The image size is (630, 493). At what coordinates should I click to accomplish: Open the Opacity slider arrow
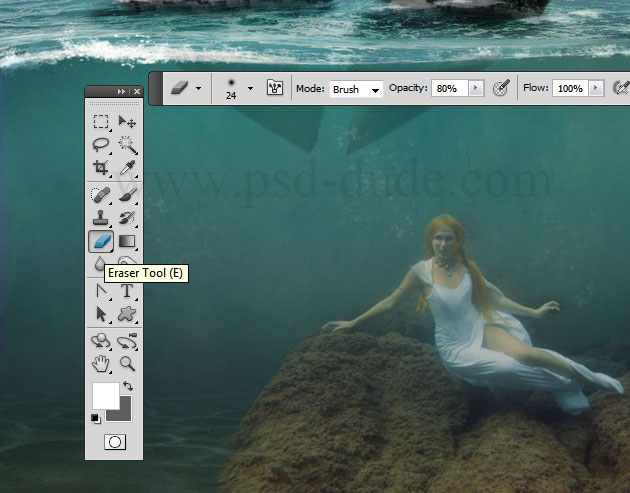click(x=475, y=89)
